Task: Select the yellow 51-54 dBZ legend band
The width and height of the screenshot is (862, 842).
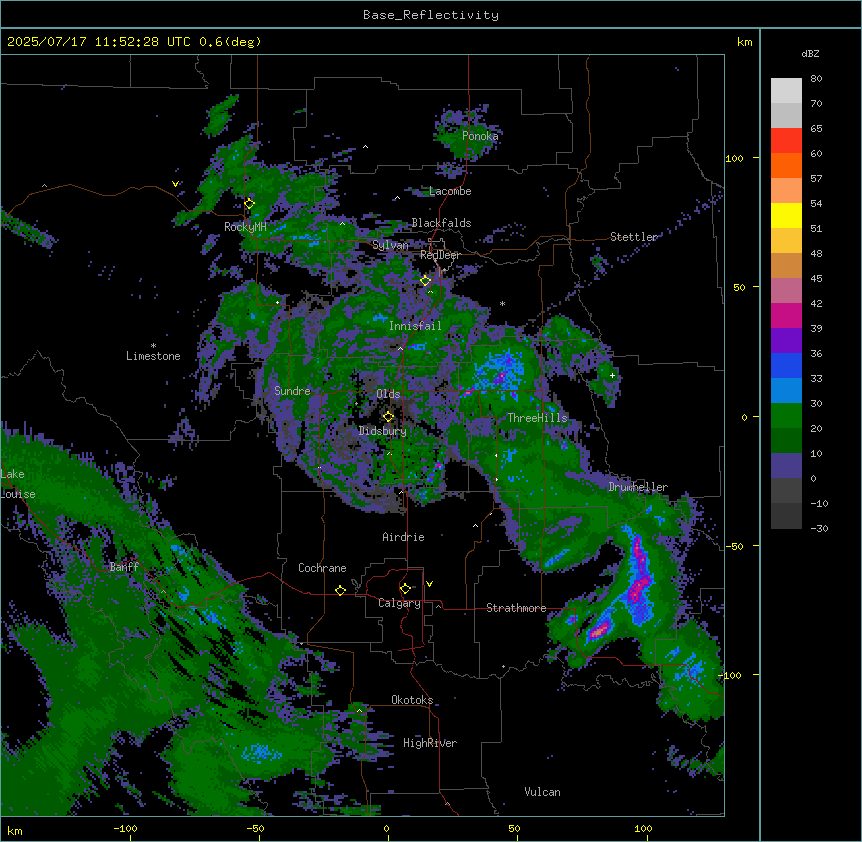Action: coord(786,215)
